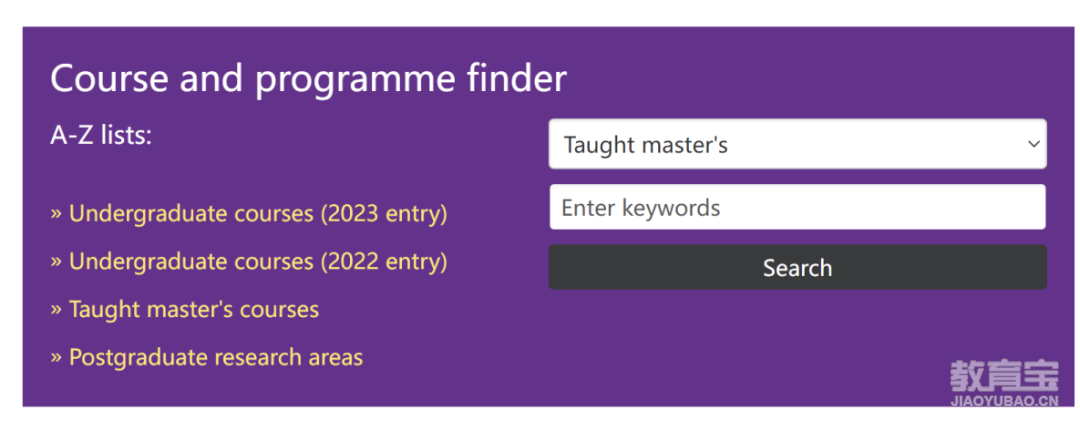Click the "(2023 entry)" portion of the link

pyautogui.click(x=384, y=214)
